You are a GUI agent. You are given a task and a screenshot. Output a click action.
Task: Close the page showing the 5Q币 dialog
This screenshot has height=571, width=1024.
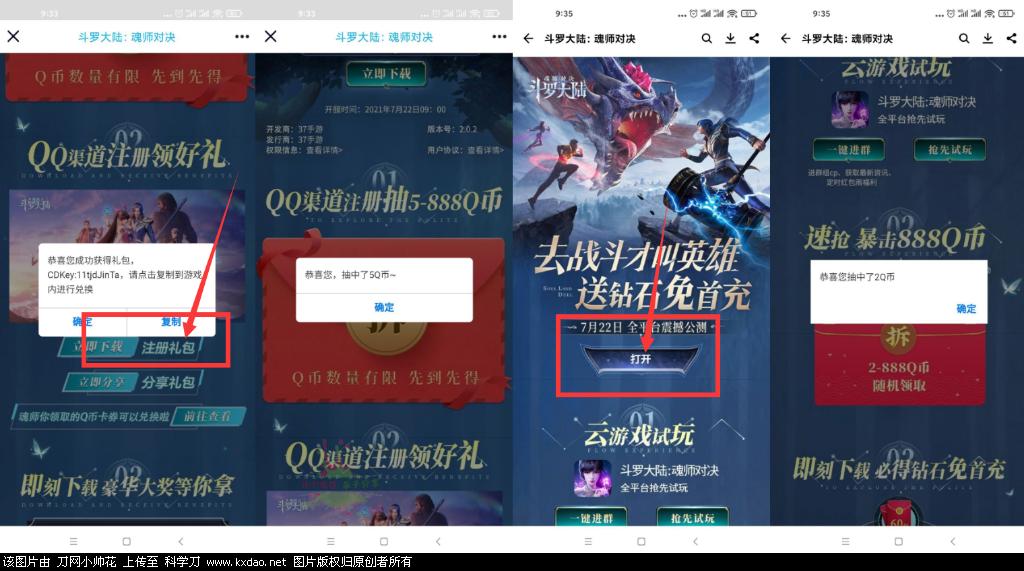pos(270,37)
